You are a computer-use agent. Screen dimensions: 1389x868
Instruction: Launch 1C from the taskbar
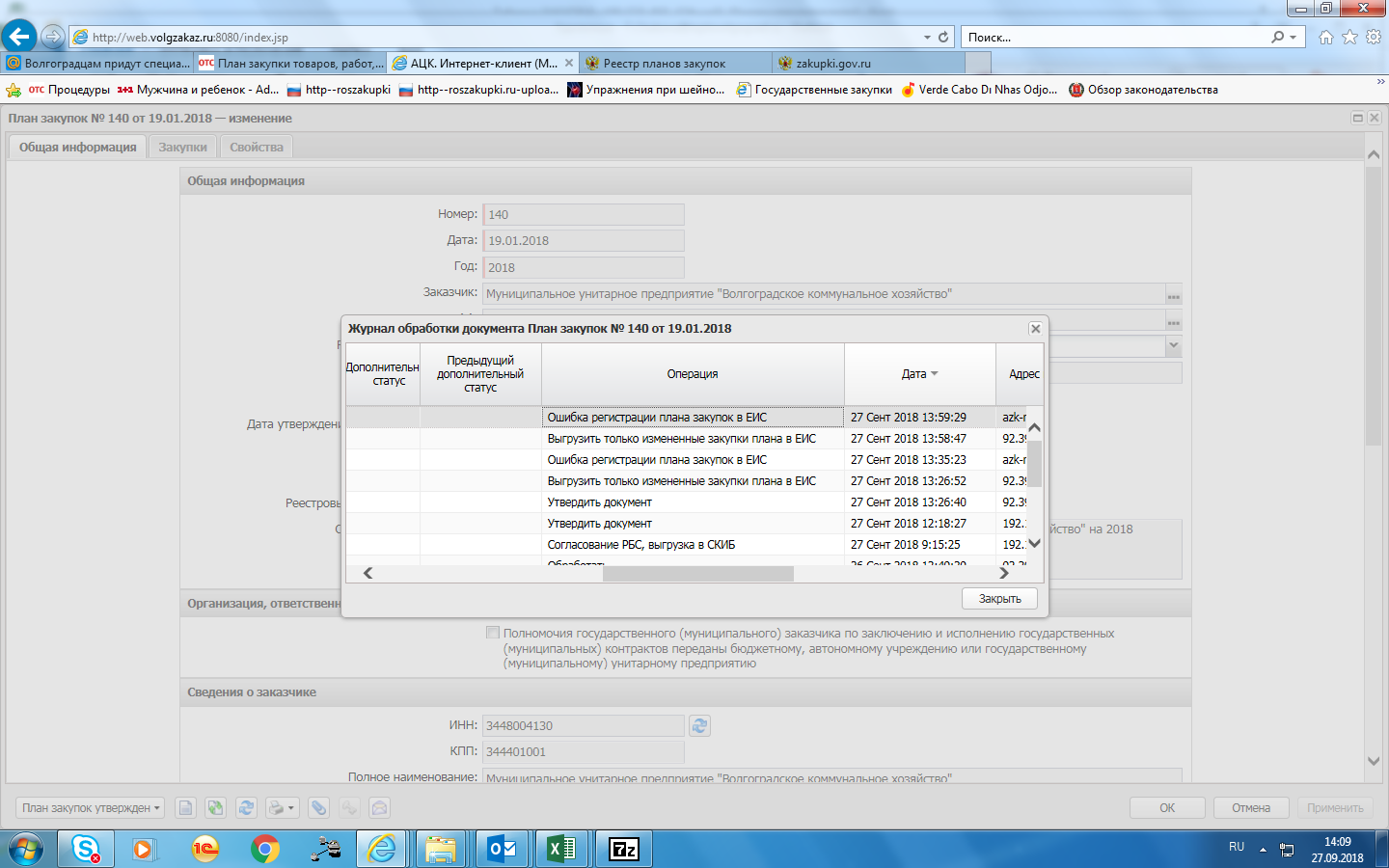[204, 849]
